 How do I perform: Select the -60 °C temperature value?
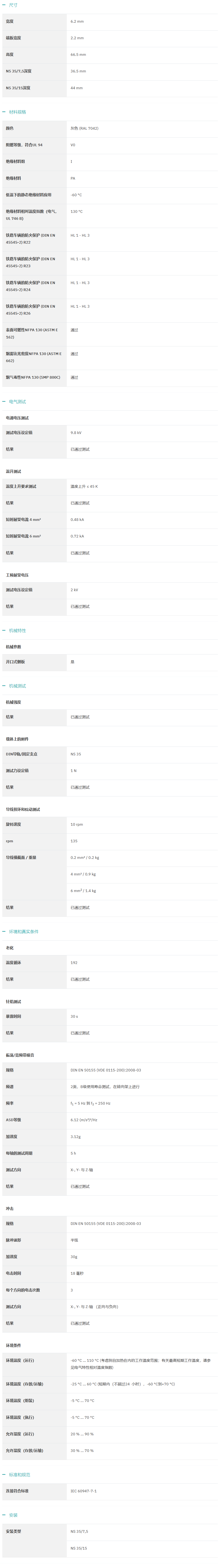(76, 195)
